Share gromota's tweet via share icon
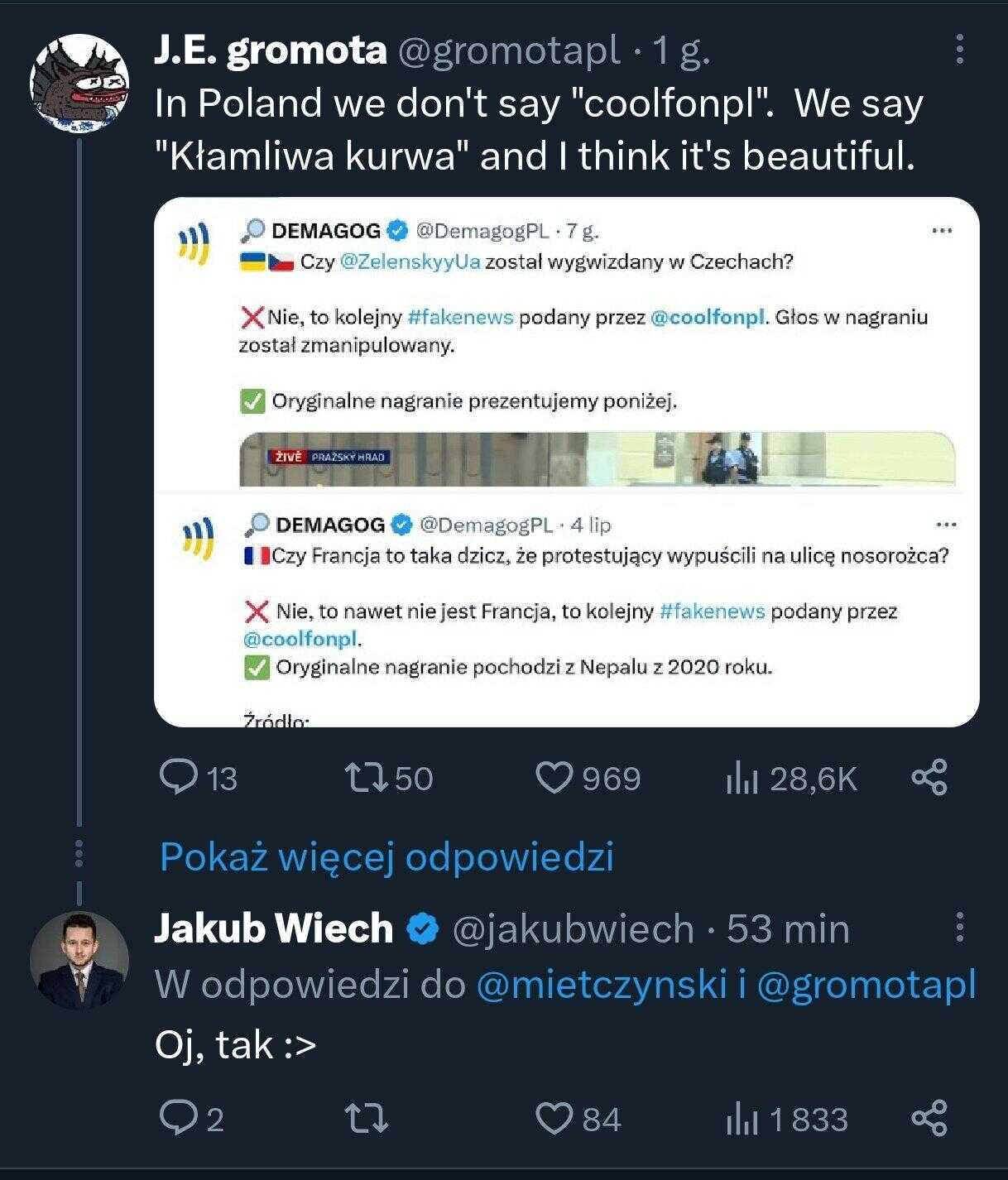 (x=929, y=778)
